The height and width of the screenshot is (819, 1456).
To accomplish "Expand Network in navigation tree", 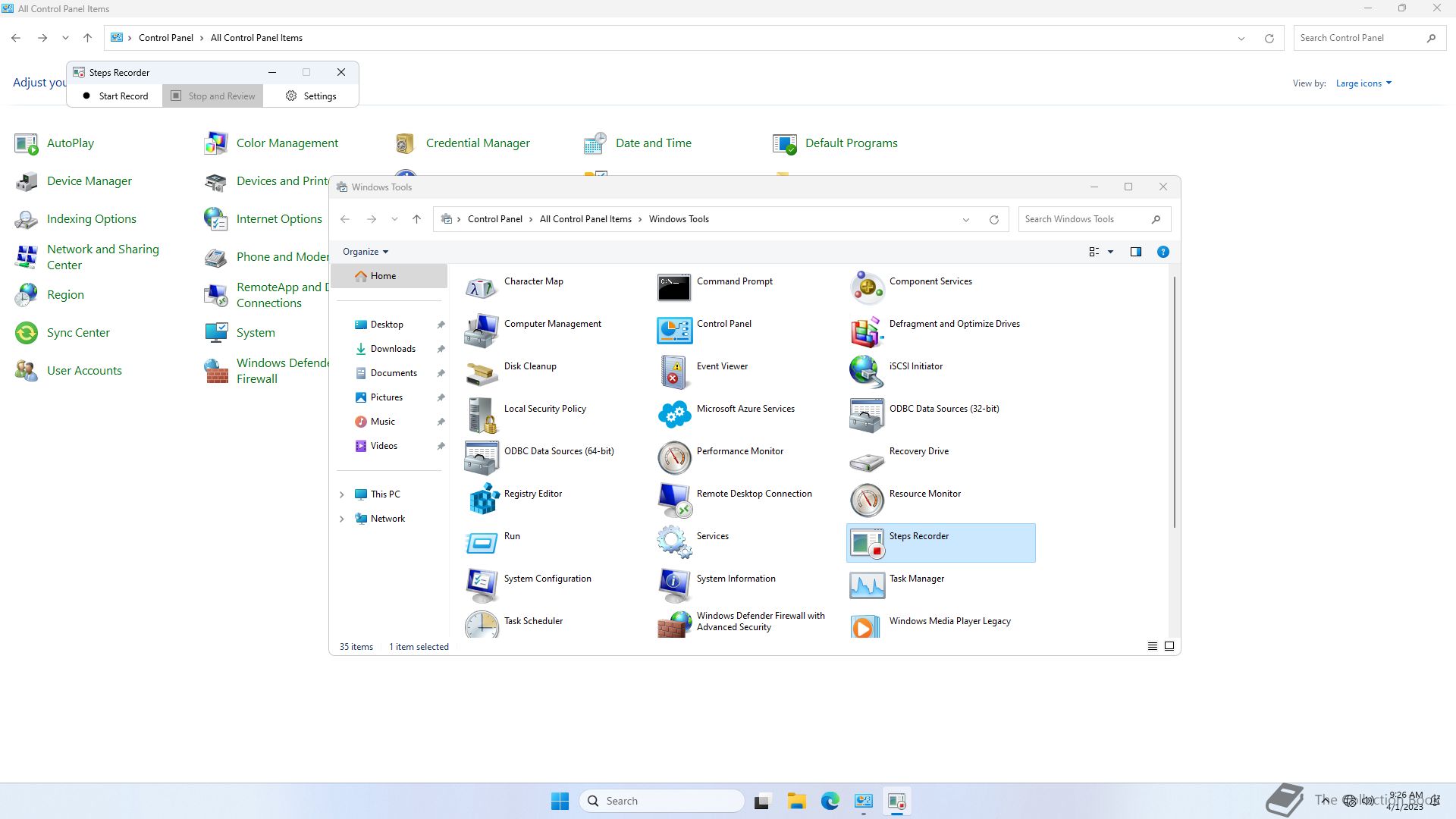I will (x=341, y=519).
